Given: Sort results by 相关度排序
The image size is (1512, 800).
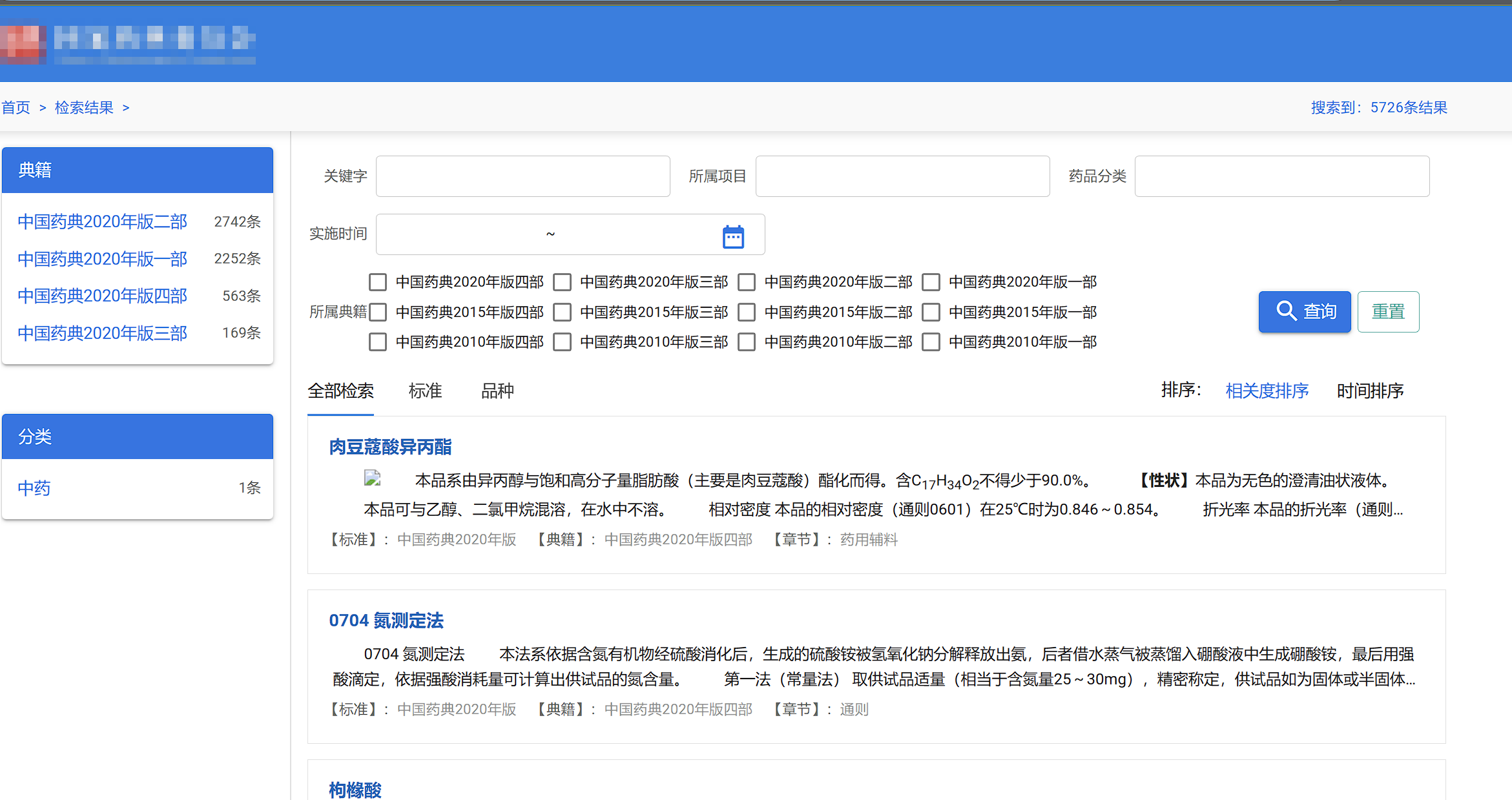Looking at the screenshot, I should (x=1267, y=391).
